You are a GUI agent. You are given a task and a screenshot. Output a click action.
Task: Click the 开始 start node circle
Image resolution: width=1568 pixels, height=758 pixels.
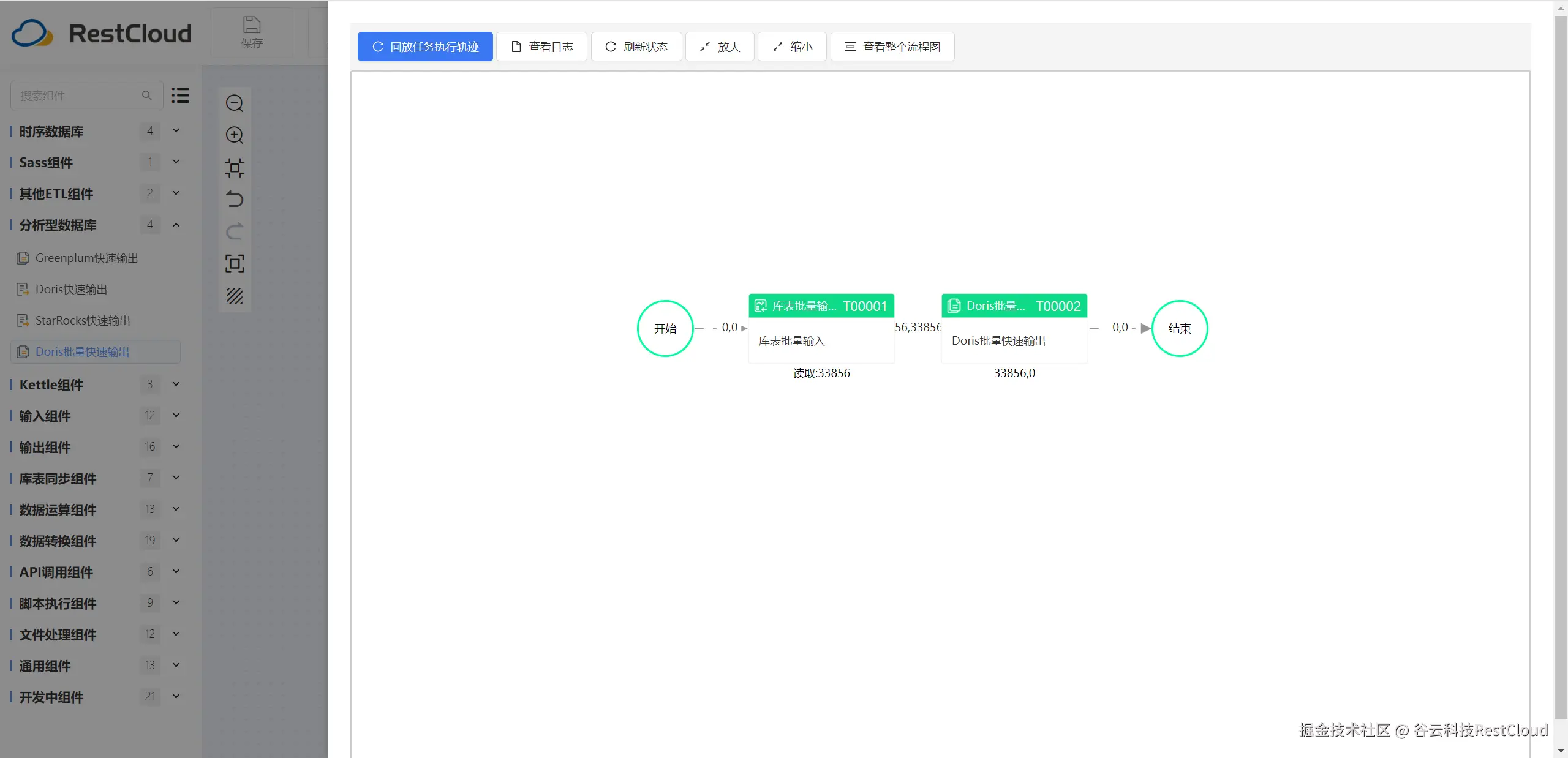(665, 328)
